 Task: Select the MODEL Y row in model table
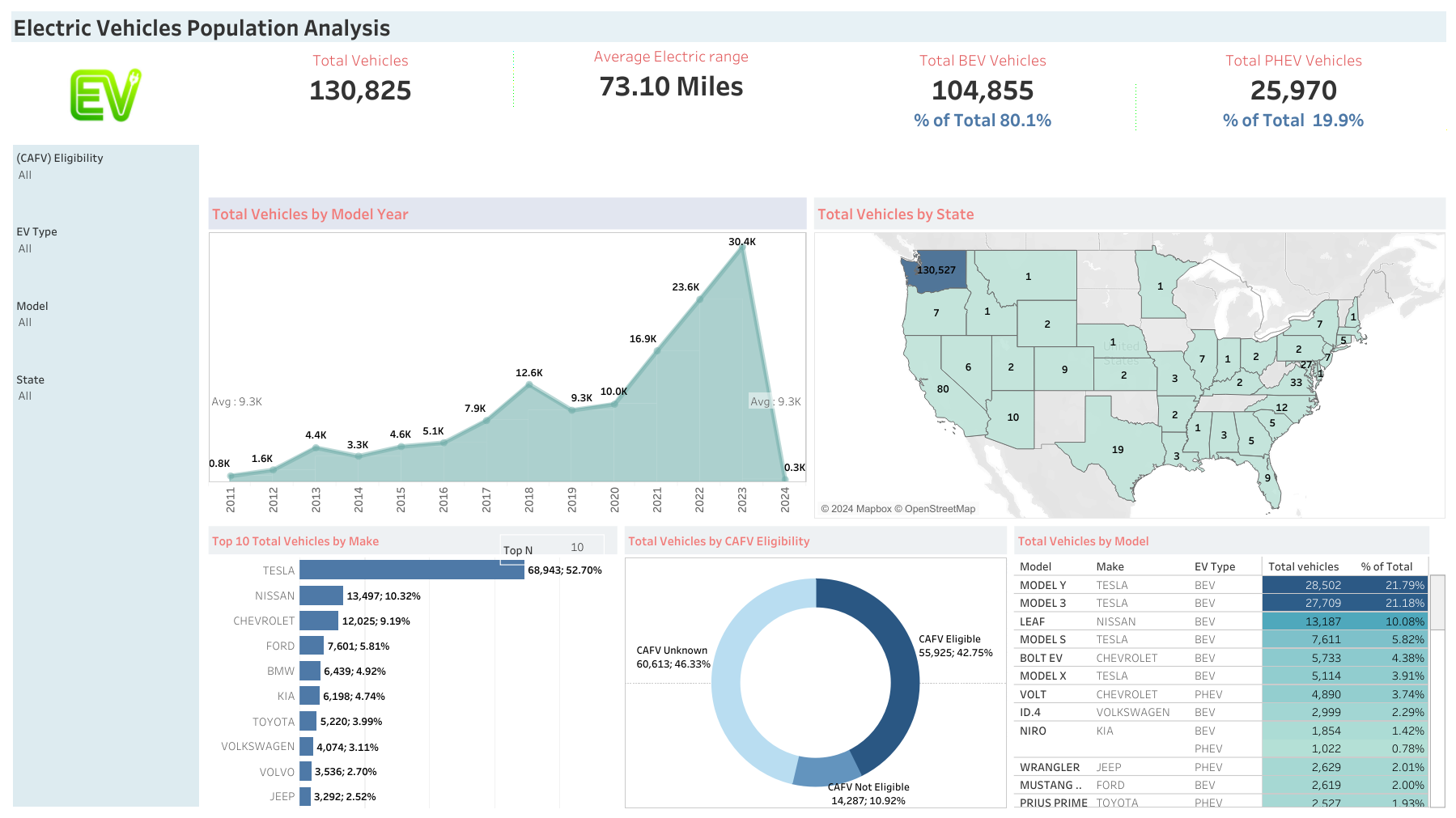[x=1221, y=585]
